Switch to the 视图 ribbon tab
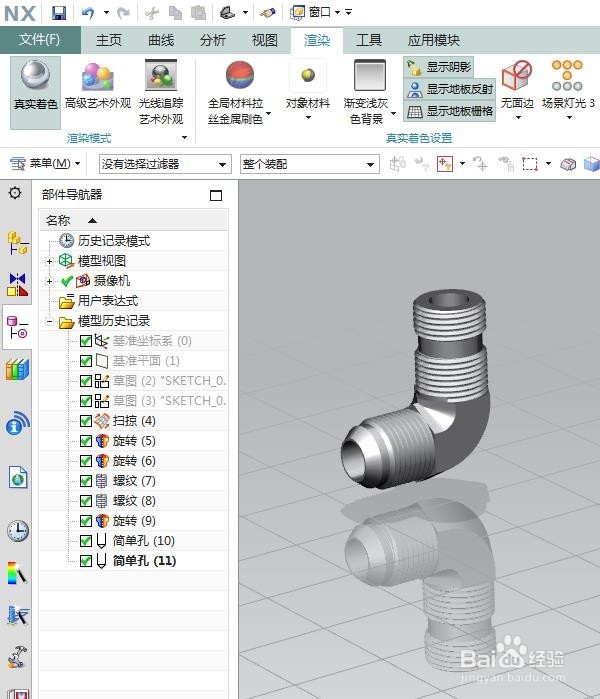This screenshot has width=600, height=699. pos(265,40)
